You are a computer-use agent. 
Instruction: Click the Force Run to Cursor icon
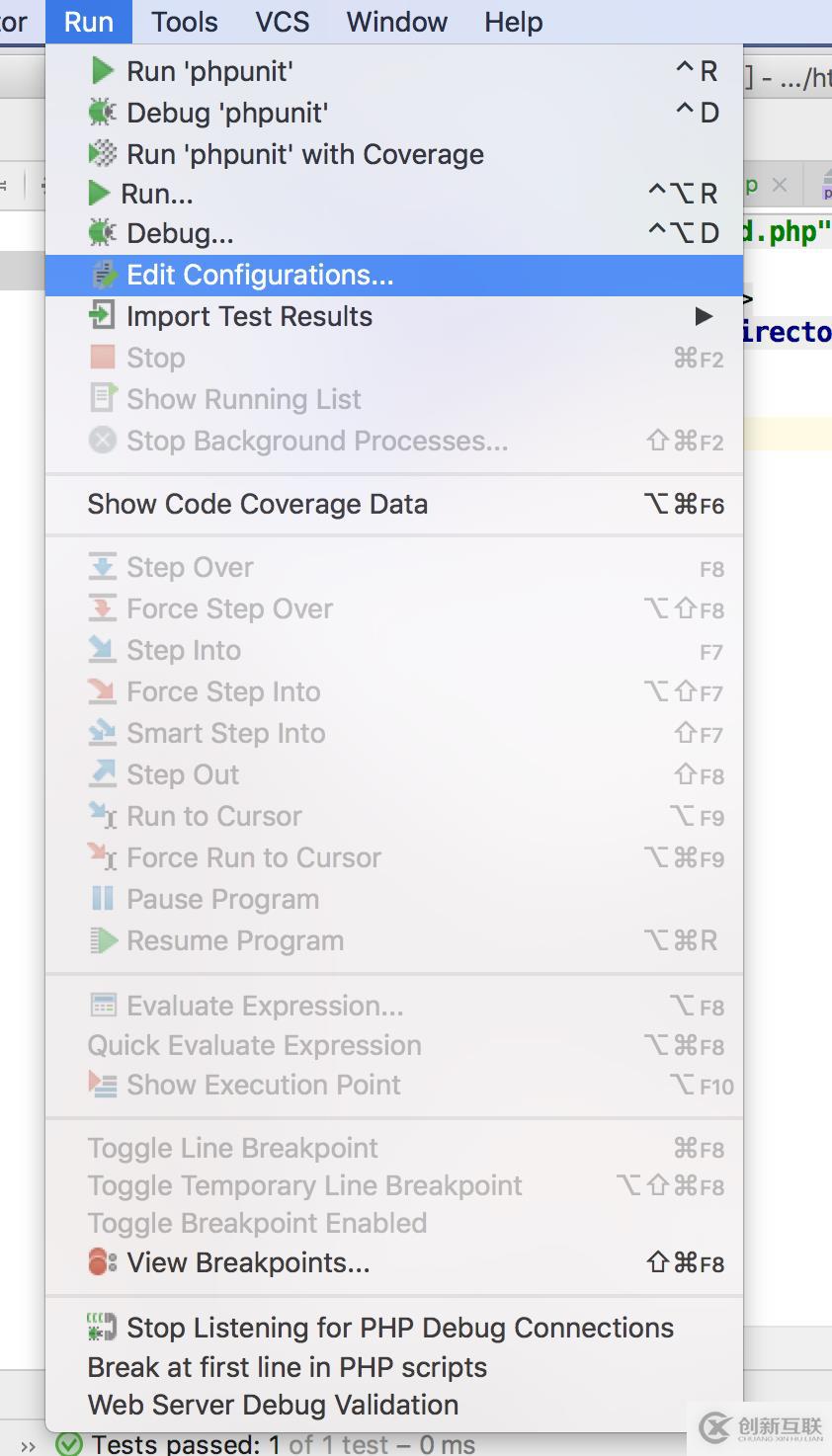click(102, 857)
